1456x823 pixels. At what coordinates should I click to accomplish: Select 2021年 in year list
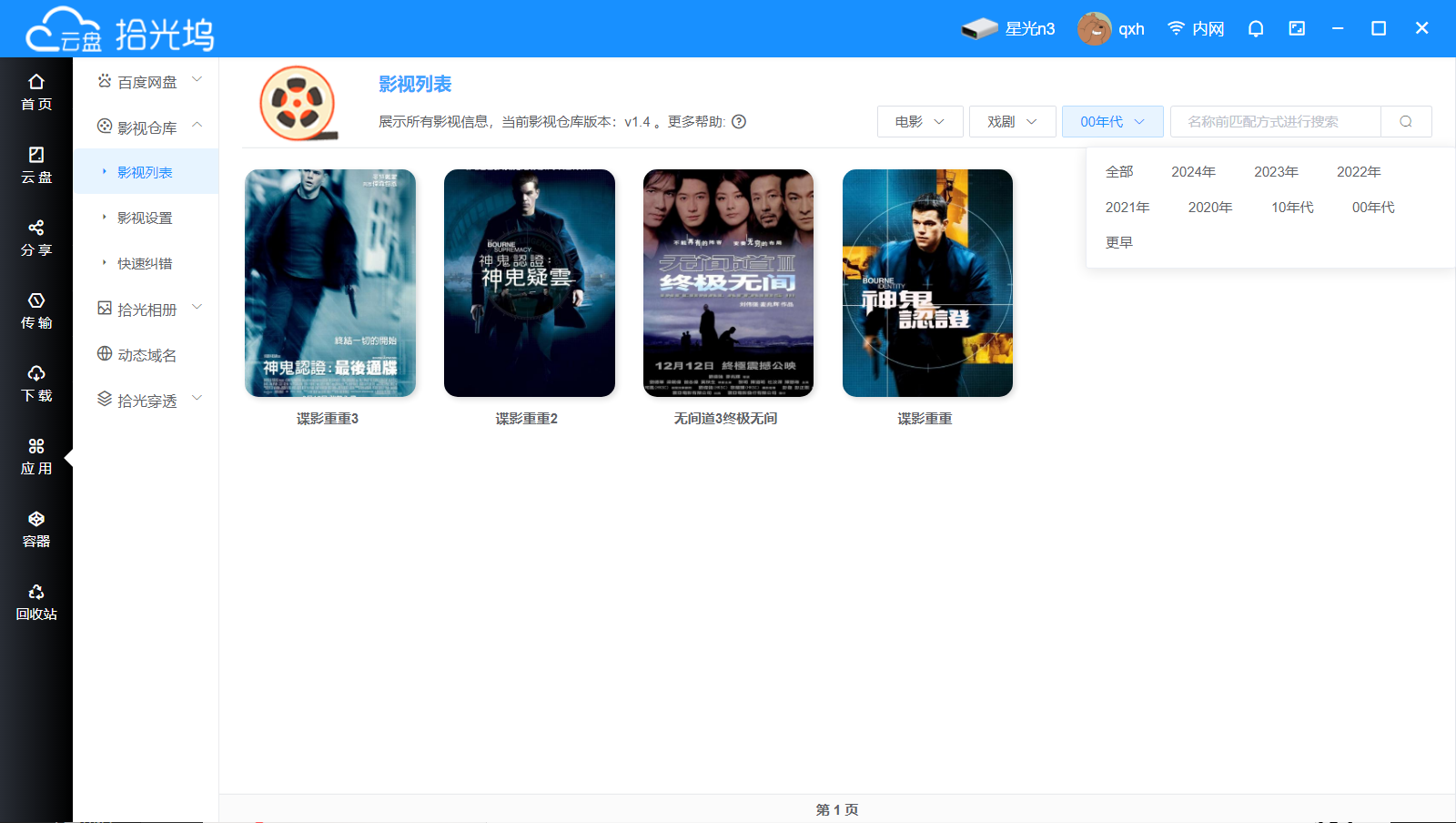tap(1127, 208)
